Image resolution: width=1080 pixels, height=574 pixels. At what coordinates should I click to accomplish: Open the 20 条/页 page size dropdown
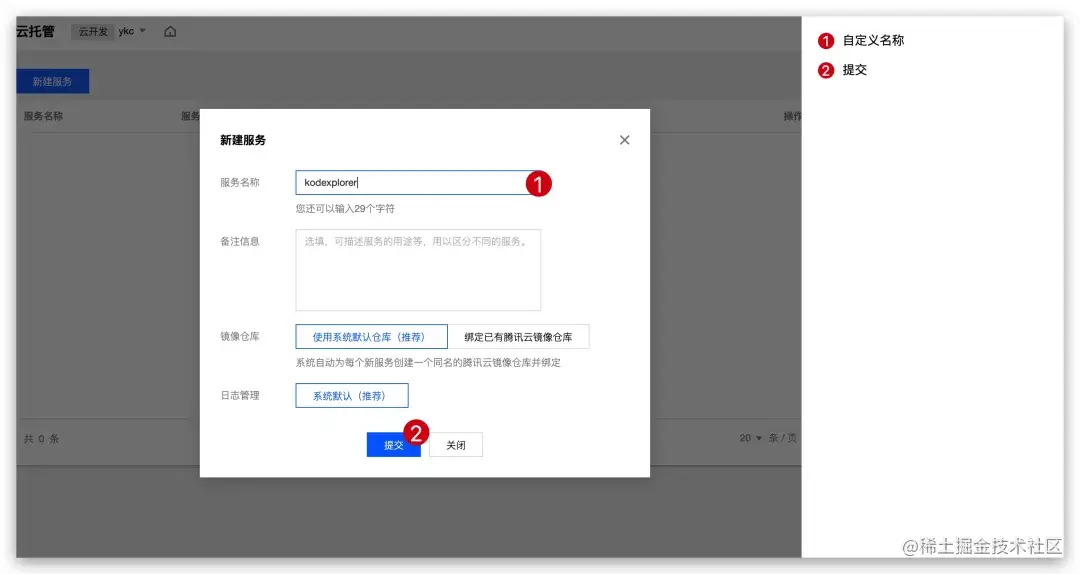(x=751, y=438)
